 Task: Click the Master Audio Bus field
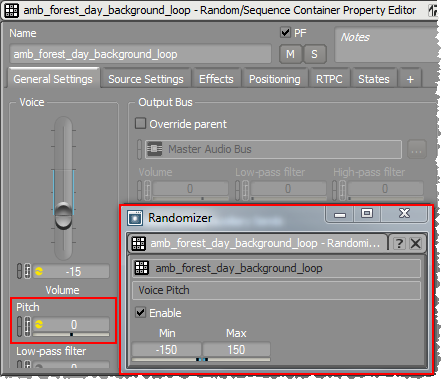tap(273, 149)
